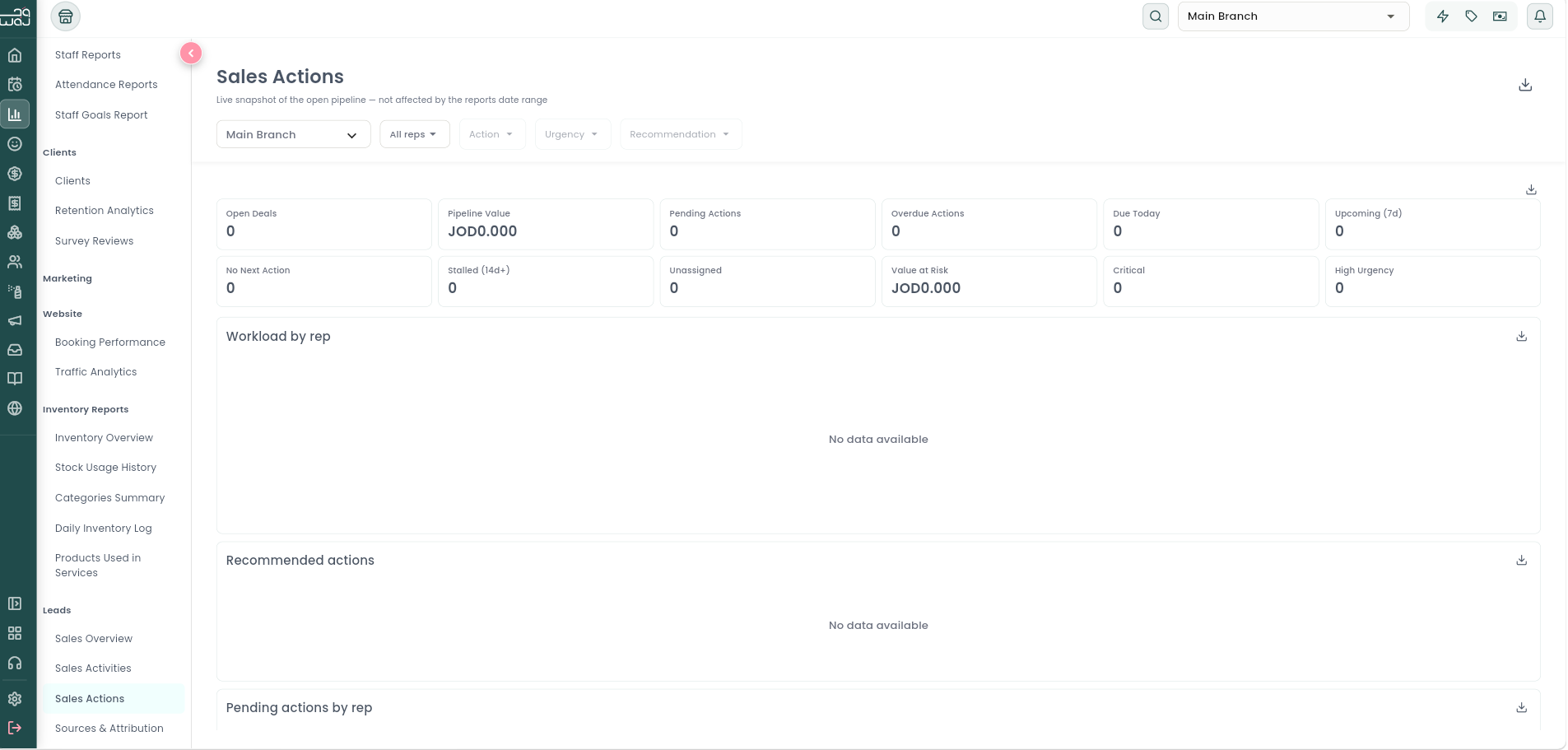Screen dimensions: 1568x750
Task: Open Traffic Analytics report
Action: [95, 372]
